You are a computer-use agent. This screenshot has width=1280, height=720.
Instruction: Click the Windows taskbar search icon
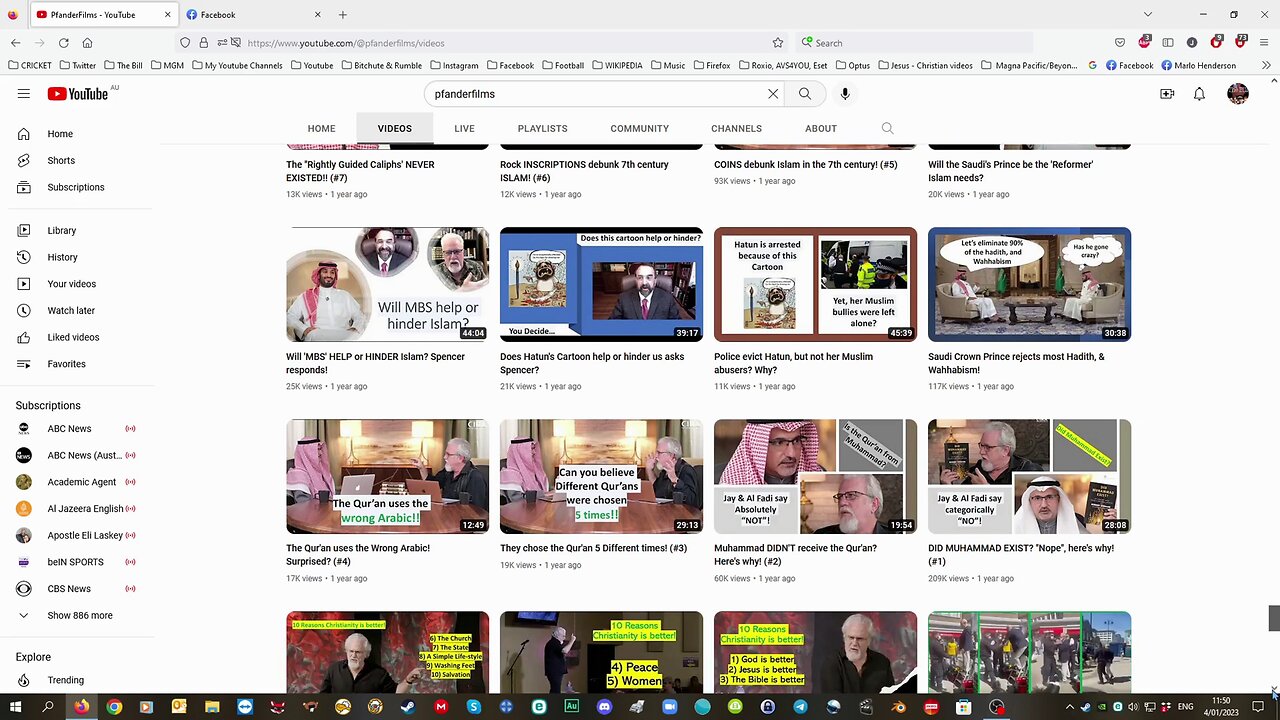pos(48,707)
